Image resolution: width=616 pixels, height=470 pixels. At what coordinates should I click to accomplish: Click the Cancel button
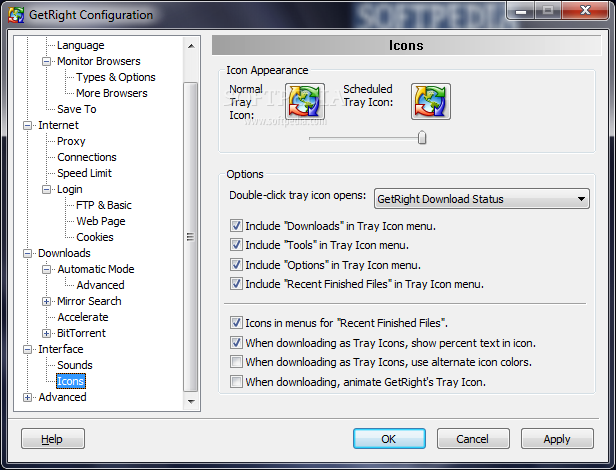coord(473,439)
